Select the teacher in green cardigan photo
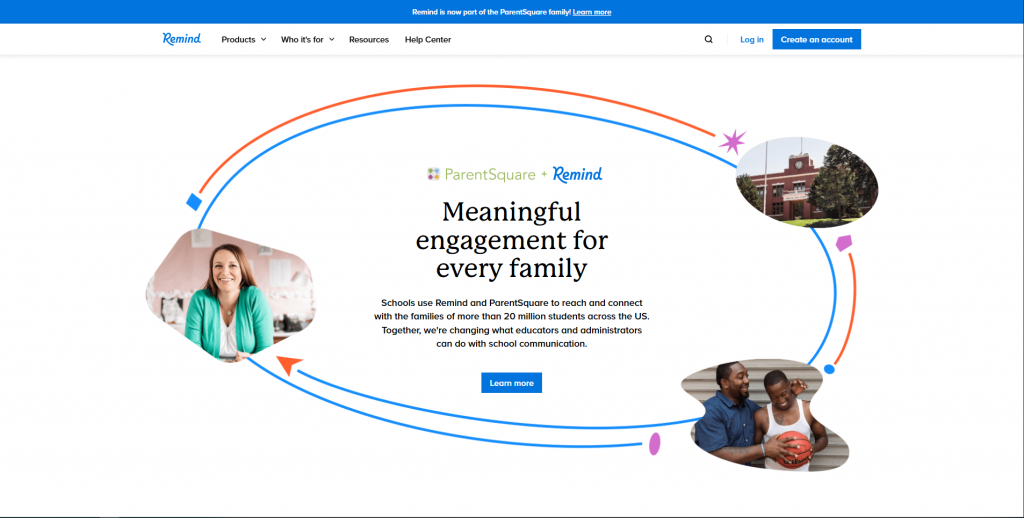The width and height of the screenshot is (1024, 518). [x=231, y=295]
